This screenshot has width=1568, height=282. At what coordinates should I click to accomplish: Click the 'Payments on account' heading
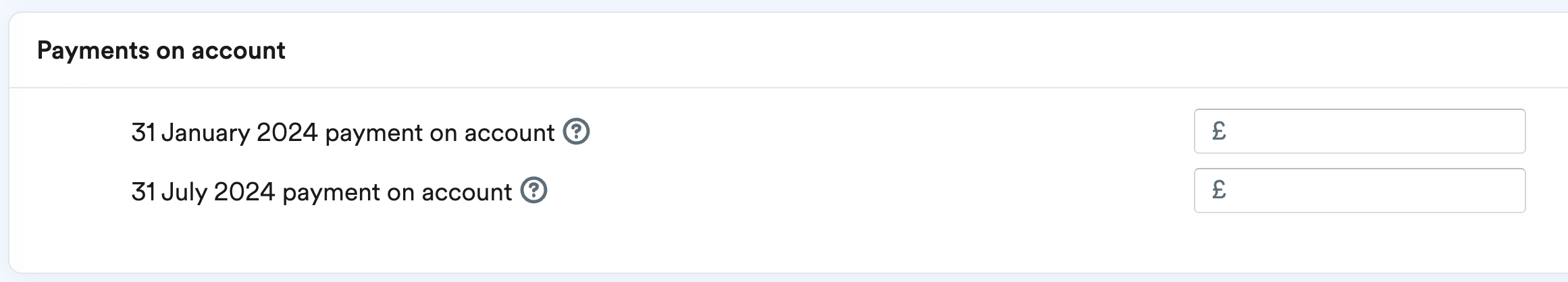161,51
